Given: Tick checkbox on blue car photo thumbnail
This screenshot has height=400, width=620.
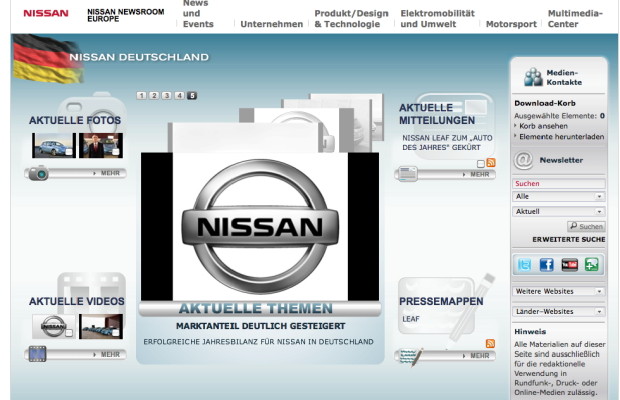Looking at the screenshot, I should click(69, 152).
